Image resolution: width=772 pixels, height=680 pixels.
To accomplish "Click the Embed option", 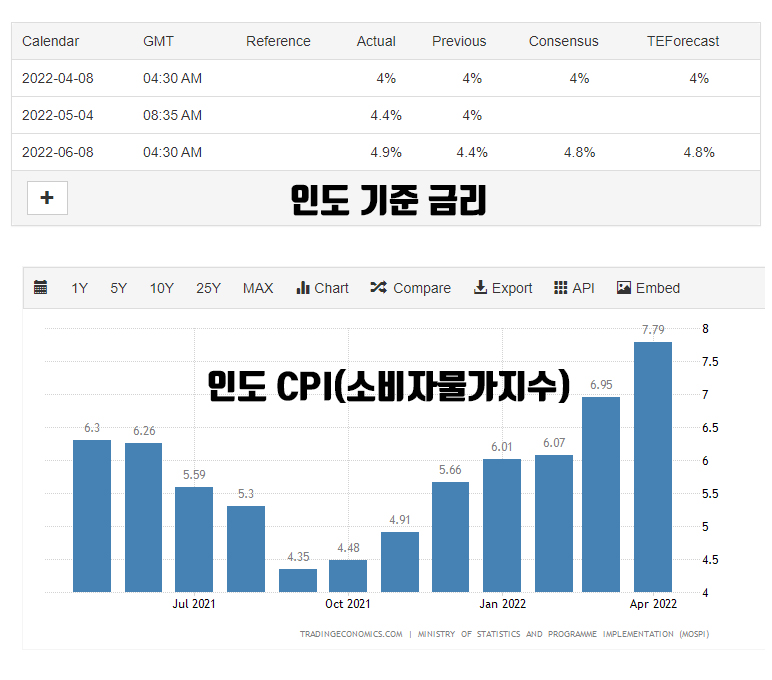I will pos(648,288).
